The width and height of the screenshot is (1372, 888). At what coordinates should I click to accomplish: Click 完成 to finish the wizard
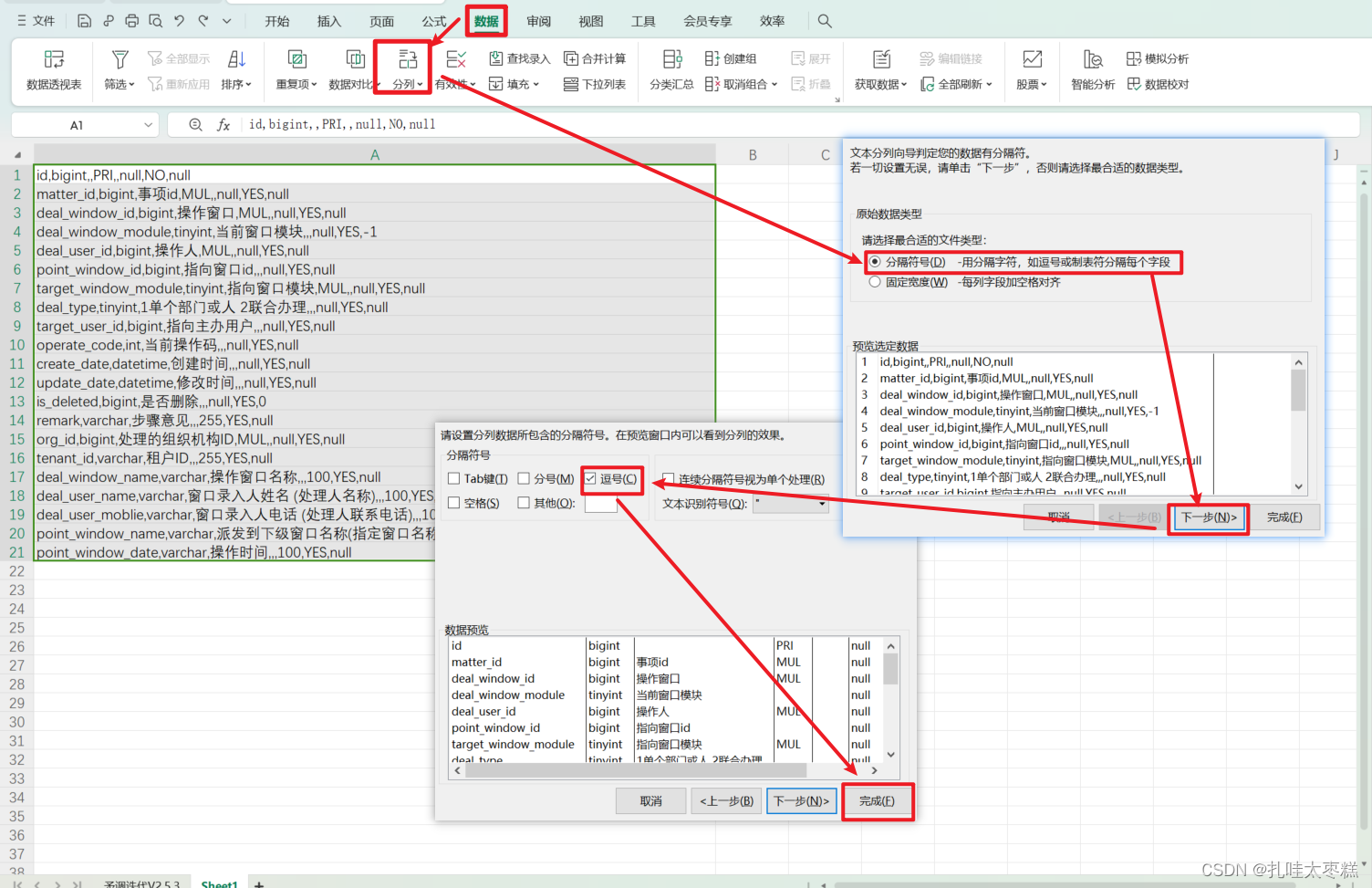pyautogui.click(x=877, y=800)
